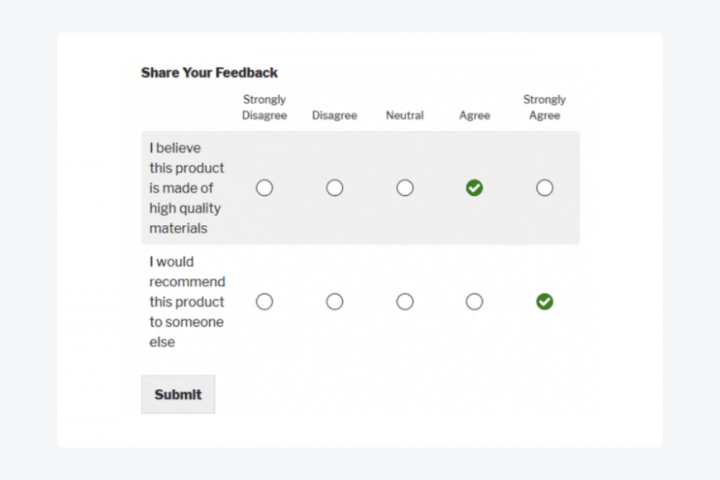Click checked Agree radio for quality materials

click(474, 188)
